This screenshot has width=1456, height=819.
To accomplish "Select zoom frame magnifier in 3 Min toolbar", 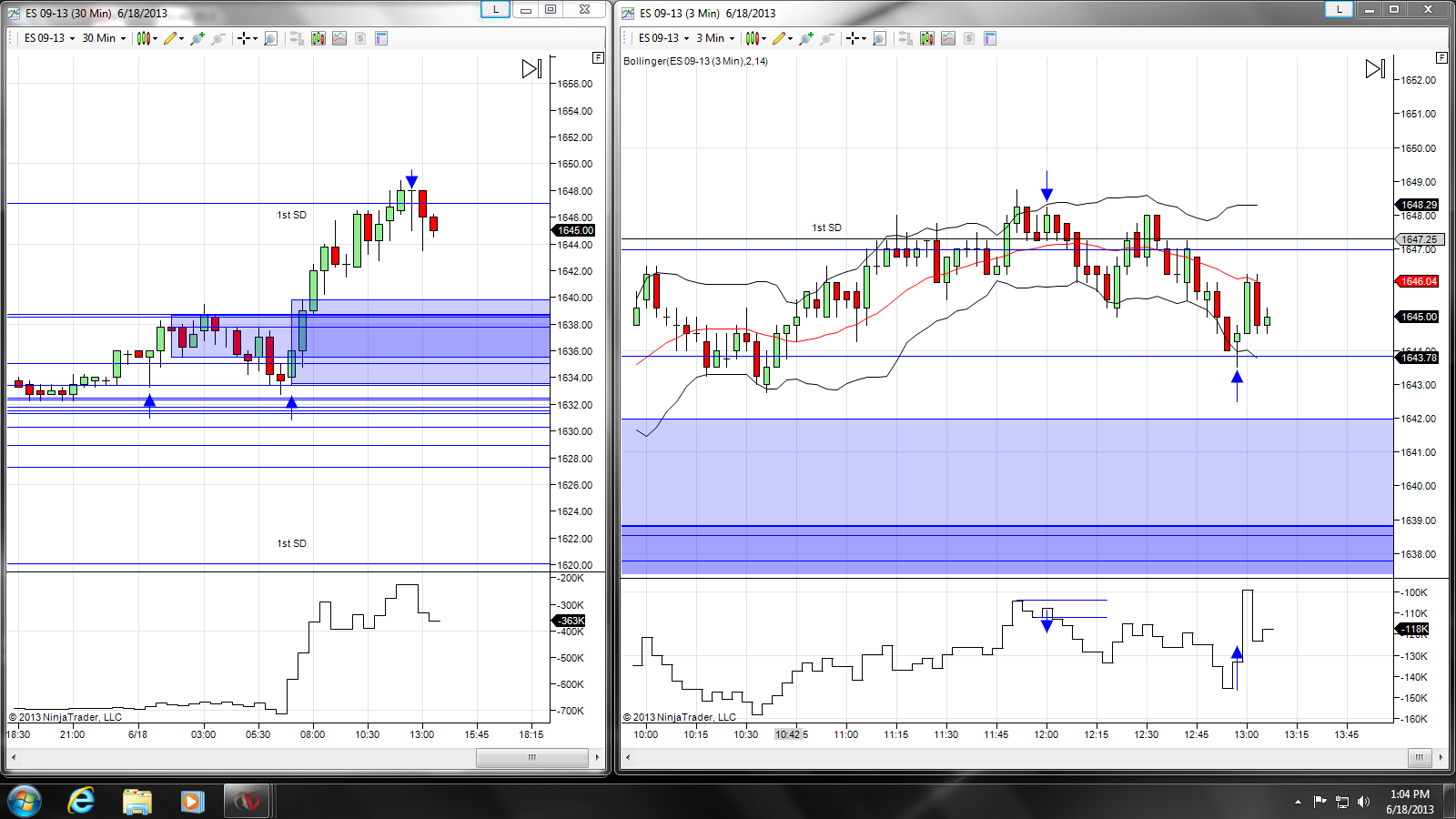I will [x=879, y=38].
